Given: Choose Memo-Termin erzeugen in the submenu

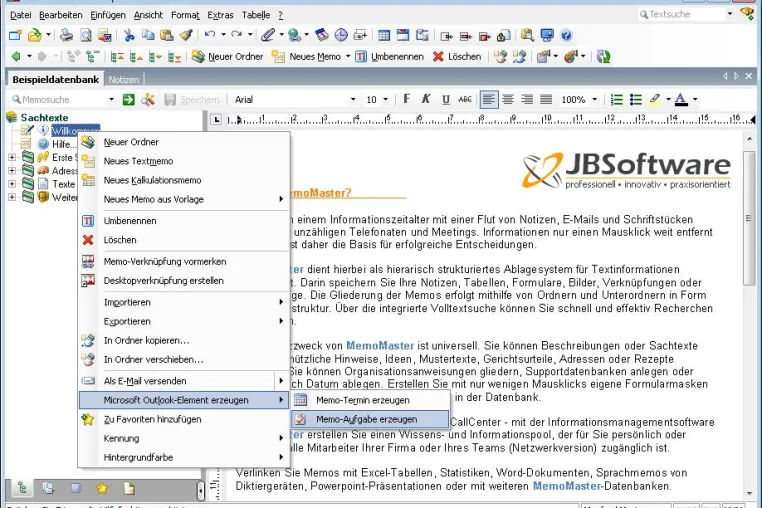Looking at the screenshot, I should tap(370, 400).
